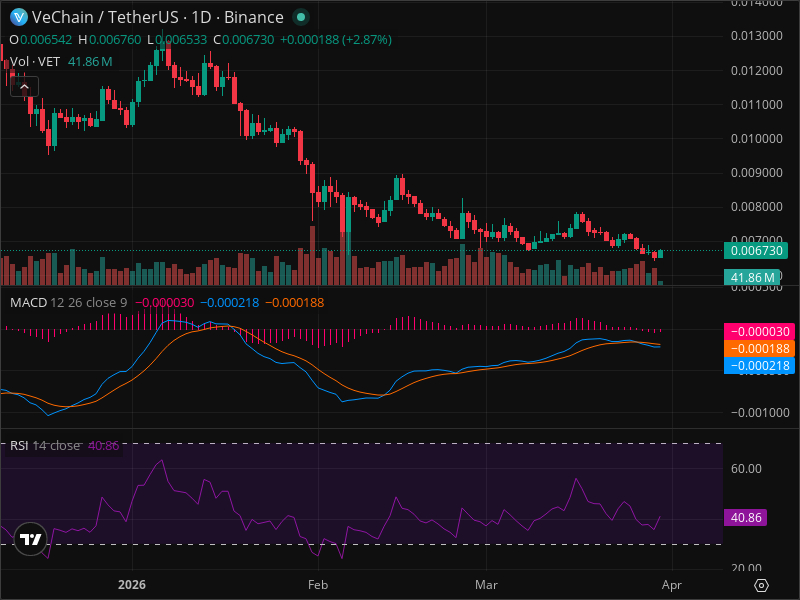The width and height of the screenshot is (800, 600).
Task: Click the current price label 0.006730
Action: point(756,251)
